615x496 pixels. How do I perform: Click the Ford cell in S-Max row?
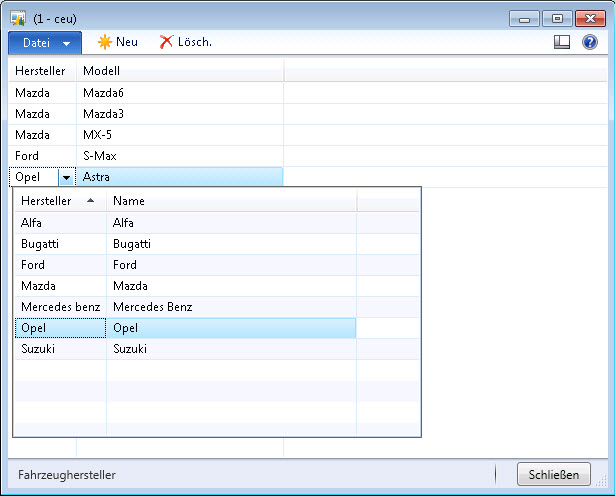point(42,156)
